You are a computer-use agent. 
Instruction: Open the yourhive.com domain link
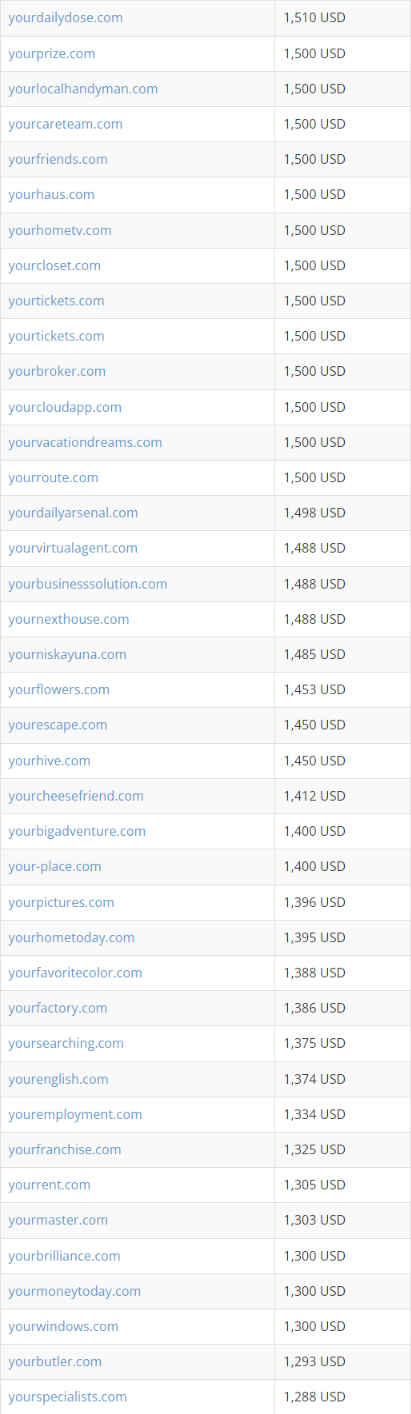click(50, 761)
